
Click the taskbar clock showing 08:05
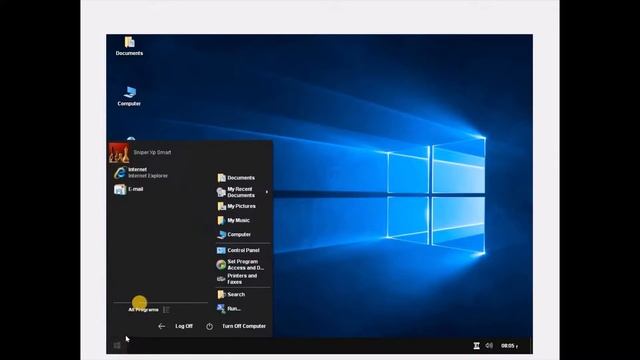[509, 346]
